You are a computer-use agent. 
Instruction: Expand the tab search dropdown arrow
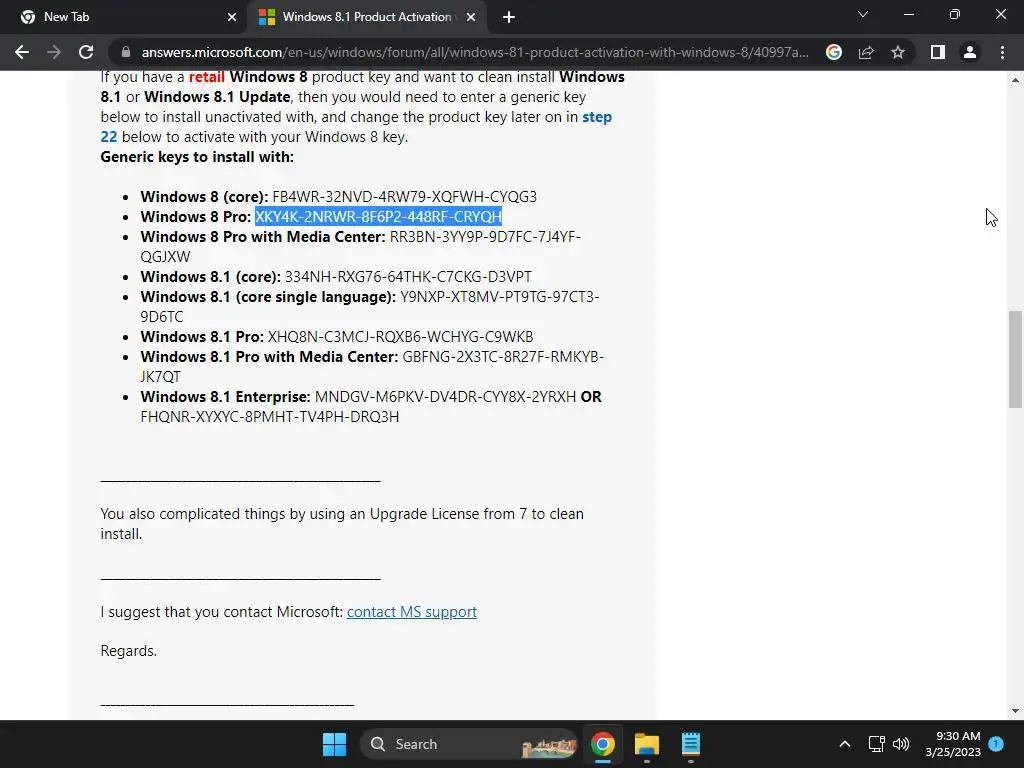point(863,14)
